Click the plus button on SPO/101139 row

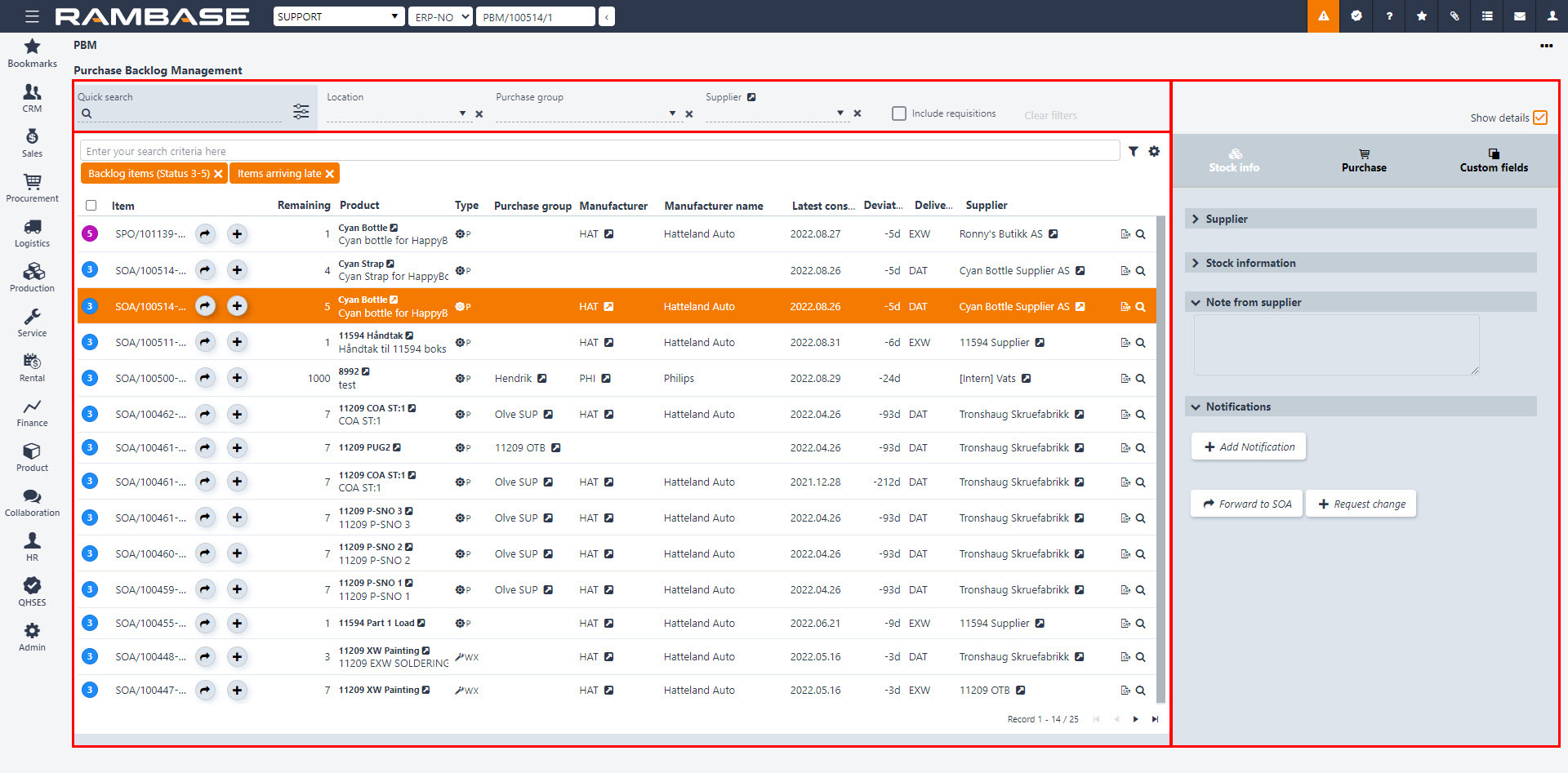click(237, 234)
